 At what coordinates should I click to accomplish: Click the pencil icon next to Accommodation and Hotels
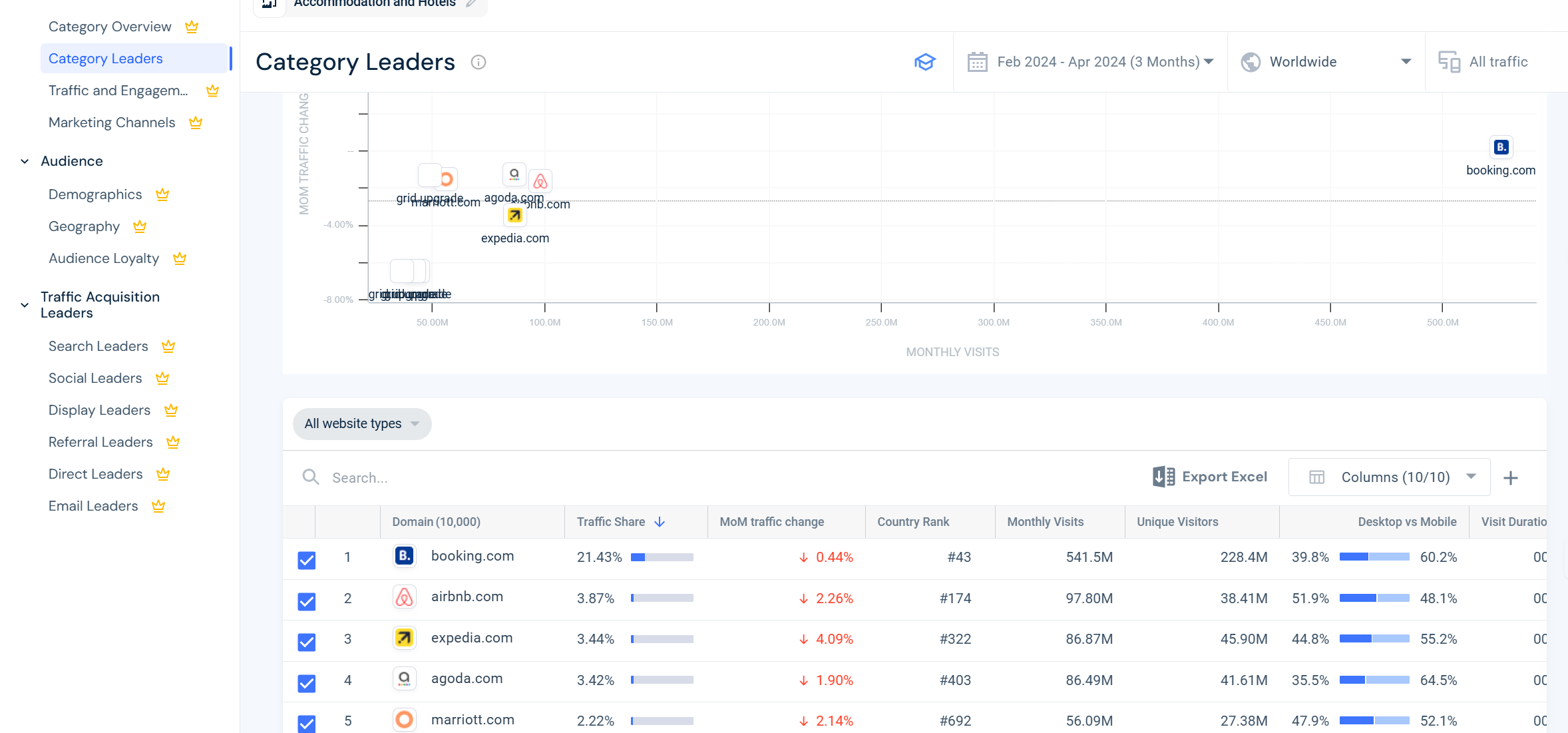(x=471, y=3)
